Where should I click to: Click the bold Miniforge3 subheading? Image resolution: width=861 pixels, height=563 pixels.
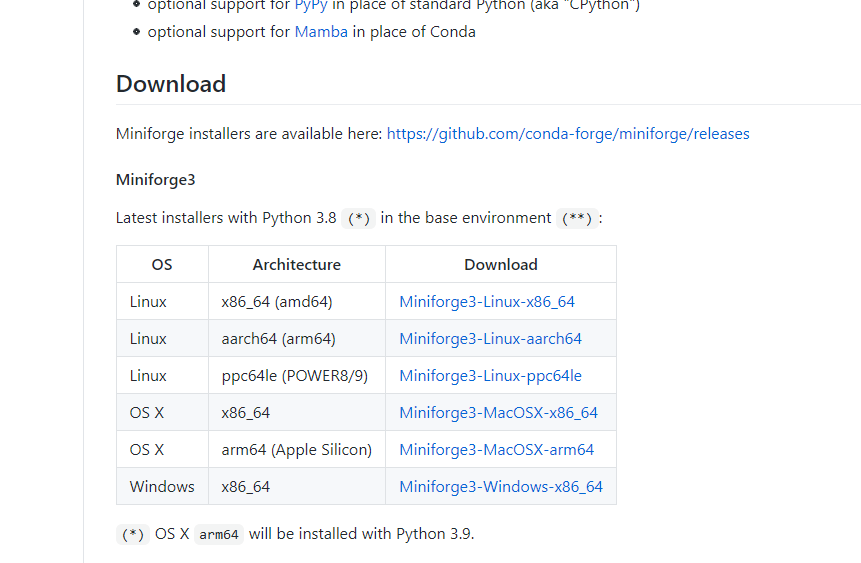pyautogui.click(x=155, y=180)
